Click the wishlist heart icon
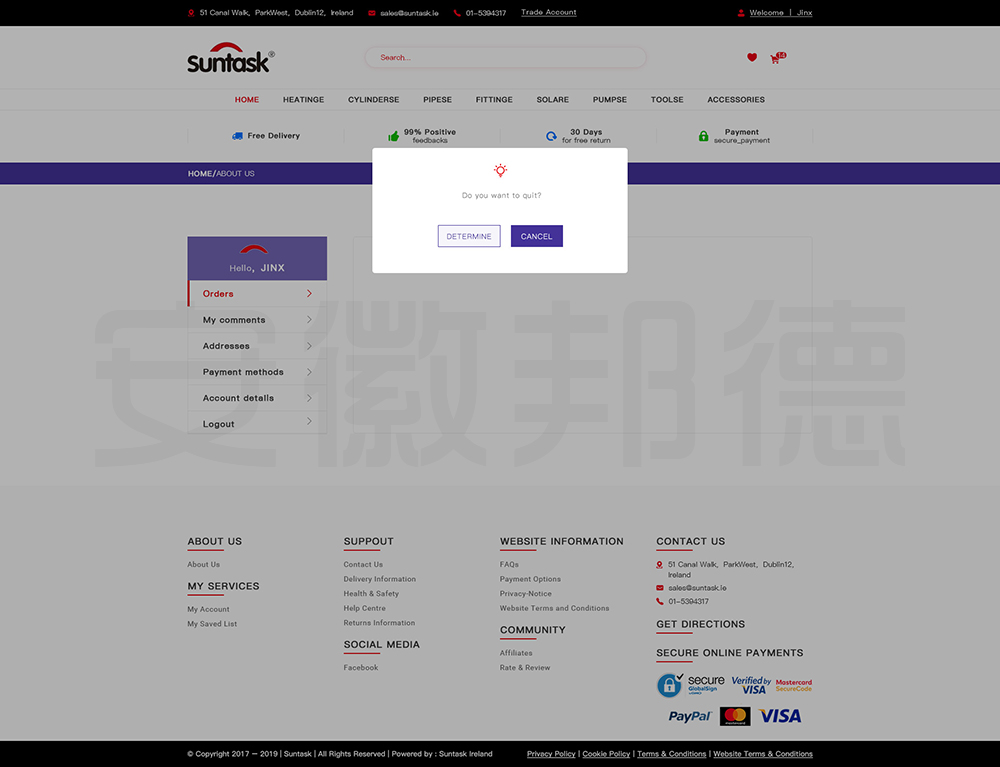Viewport: 1000px width, 767px height. click(752, 58)
